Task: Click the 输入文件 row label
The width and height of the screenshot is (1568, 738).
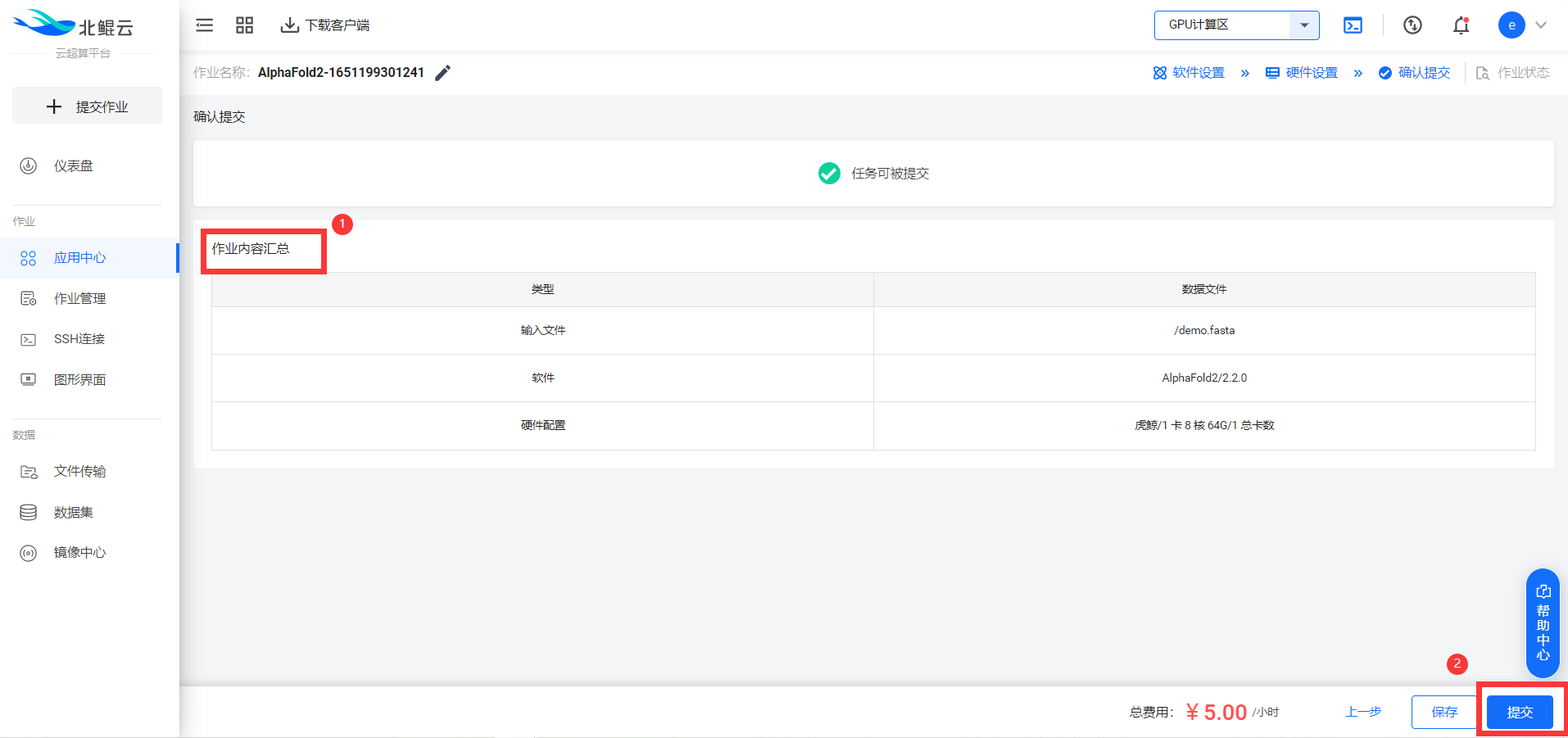Action: pyautogui.click(x=543, y=331)
